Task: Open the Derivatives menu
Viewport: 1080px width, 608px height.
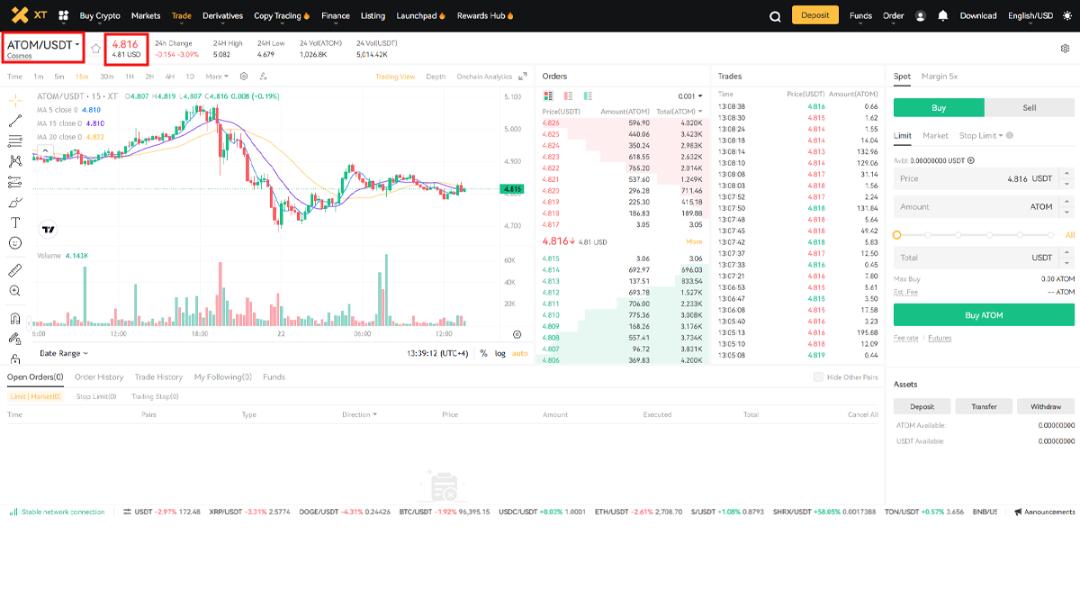Action: tap(222, 16)
